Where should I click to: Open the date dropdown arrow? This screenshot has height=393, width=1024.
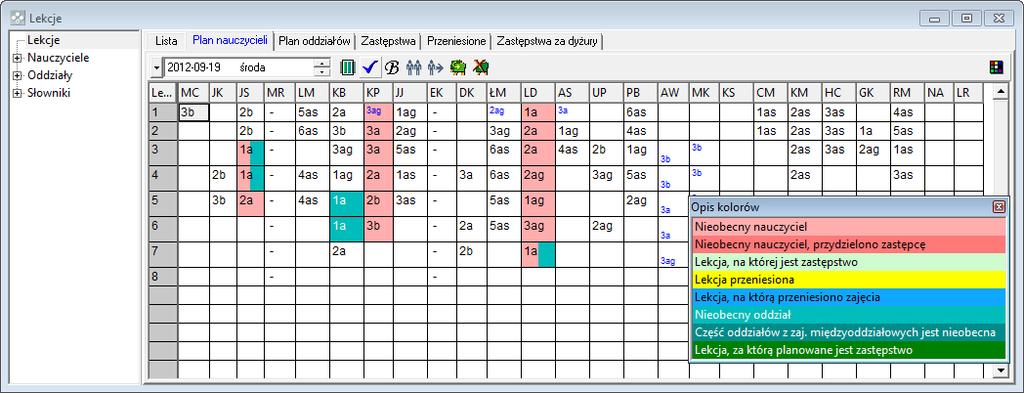156,67
